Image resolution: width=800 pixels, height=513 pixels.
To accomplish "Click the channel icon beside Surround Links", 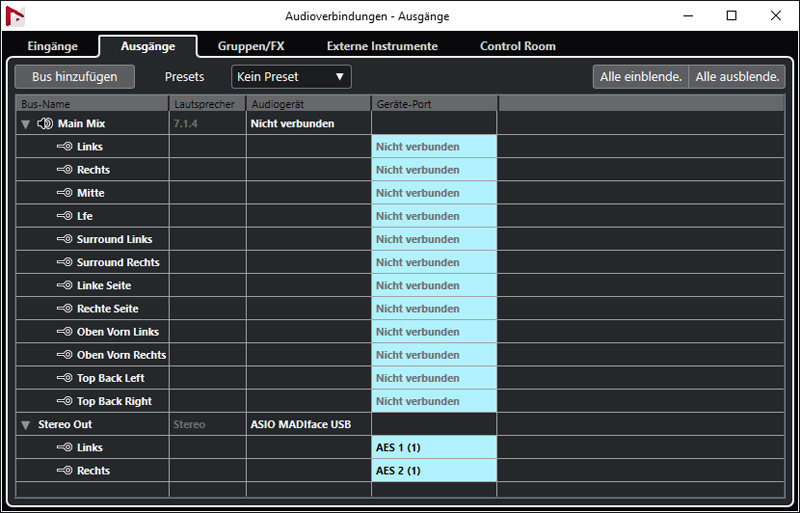I will 64,239.
